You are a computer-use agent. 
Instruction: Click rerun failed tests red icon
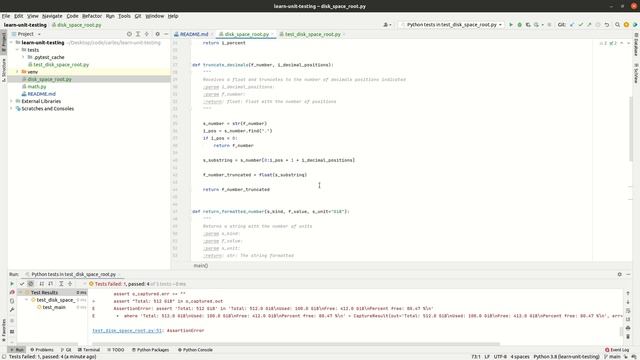(x=12, y=292)
